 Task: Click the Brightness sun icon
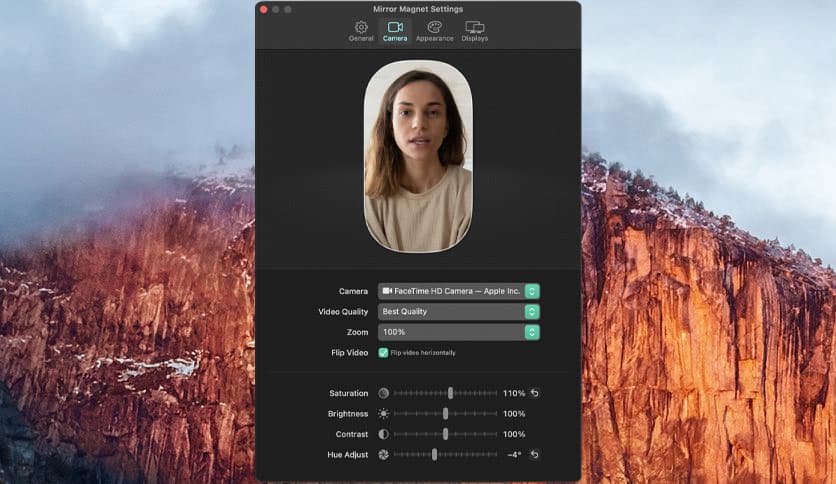(383, 414)
